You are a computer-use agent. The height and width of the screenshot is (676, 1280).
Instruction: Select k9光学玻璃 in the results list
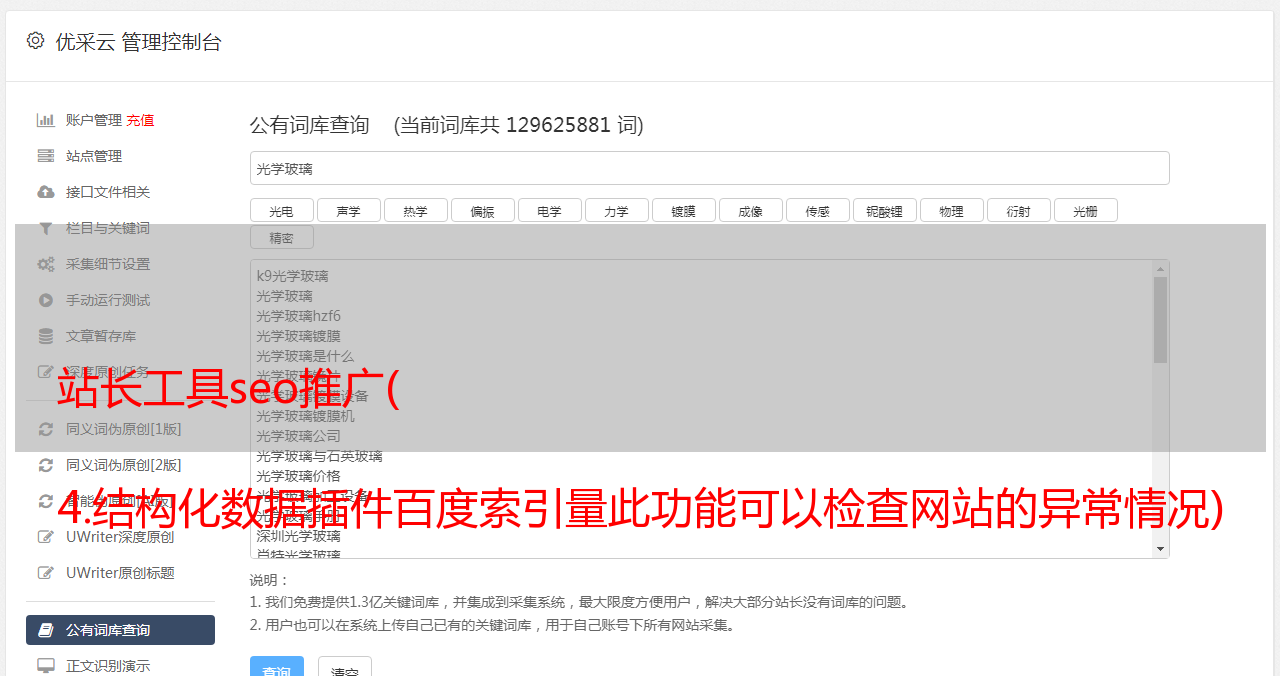click(x=292, y=276)
